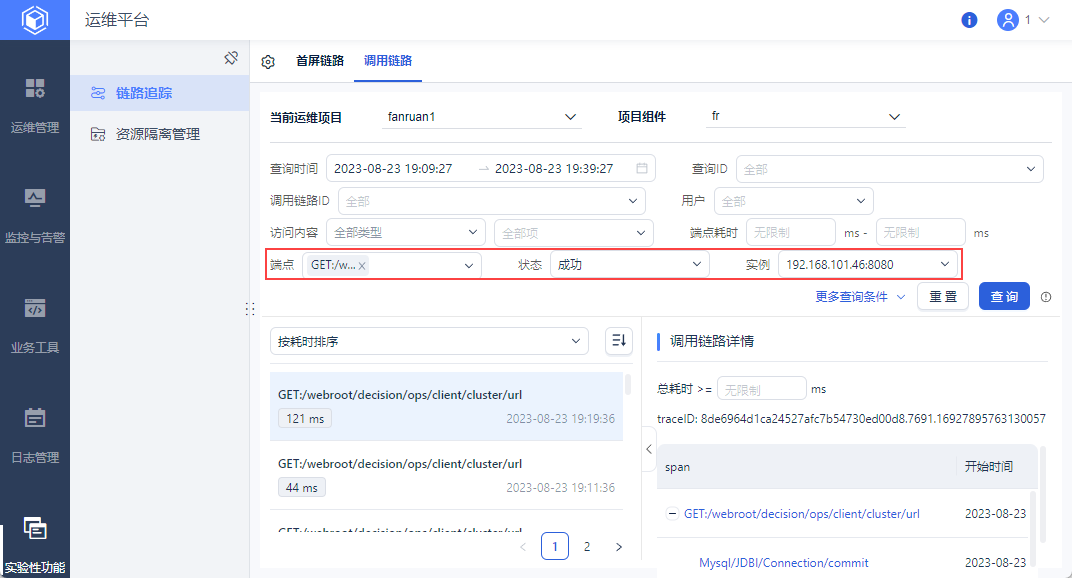Open 业务工具 sidebar section
Image resolution: width=1072 pixels, height=578 pixels.
tap(35, 326)
